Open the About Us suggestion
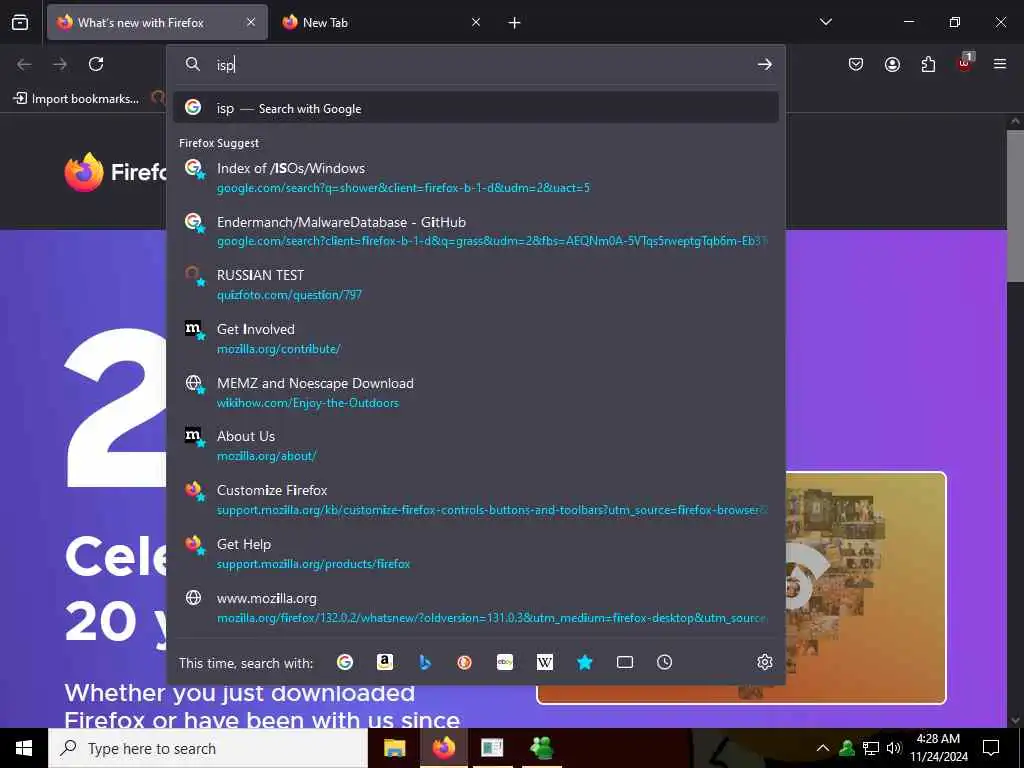 tap(476, 446)
